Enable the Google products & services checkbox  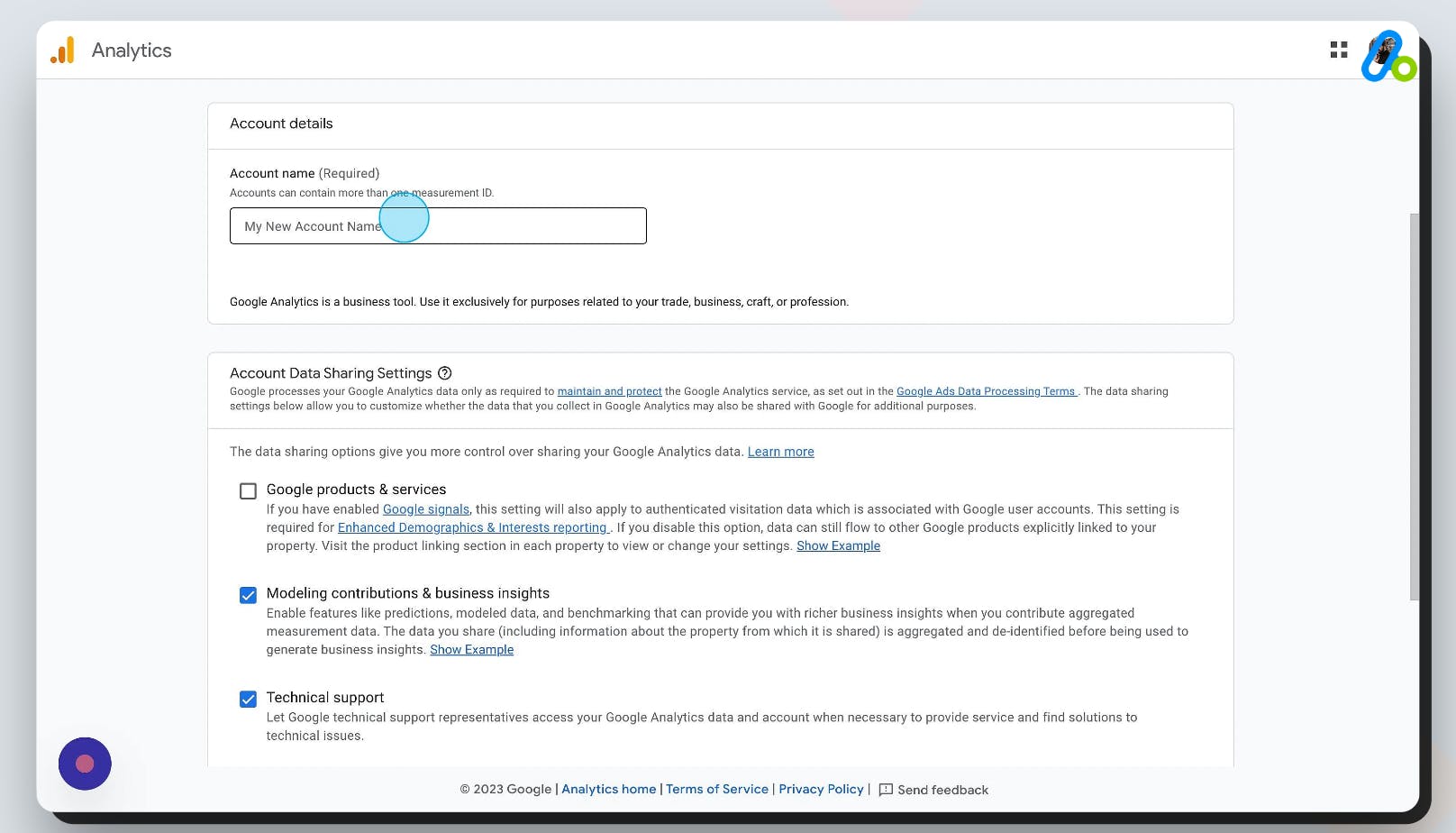[248, 491]
